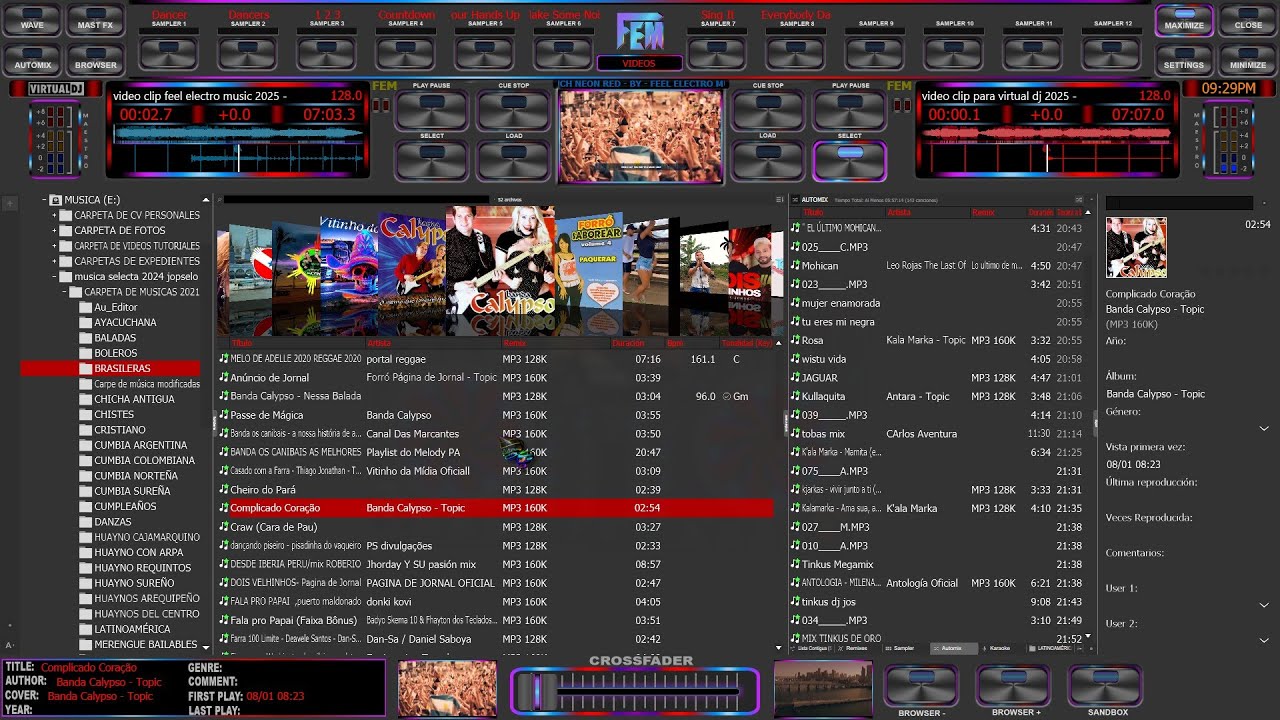
Task: Switch to Sampler sidelist tab
Action: pos(904,648)
